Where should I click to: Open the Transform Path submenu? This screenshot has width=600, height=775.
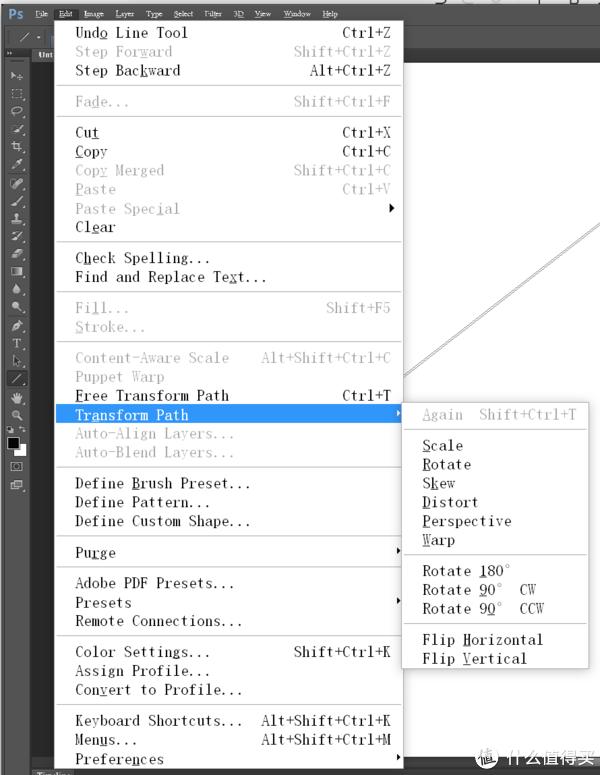click(x=229, y=414)
